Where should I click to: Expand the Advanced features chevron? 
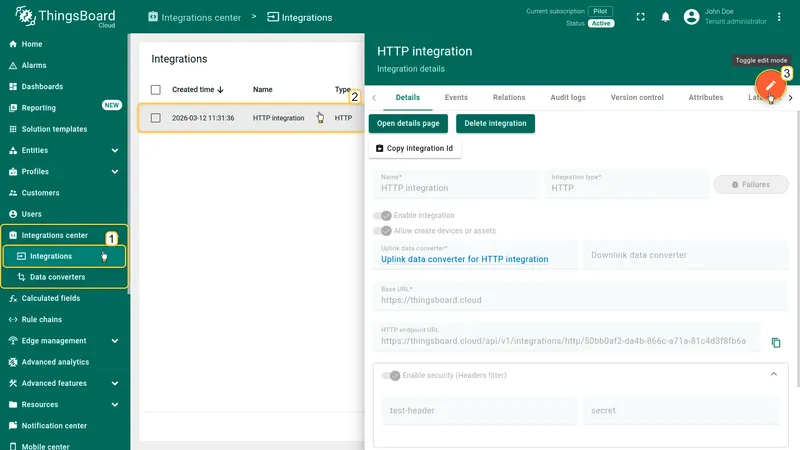[x=115, y=383]
